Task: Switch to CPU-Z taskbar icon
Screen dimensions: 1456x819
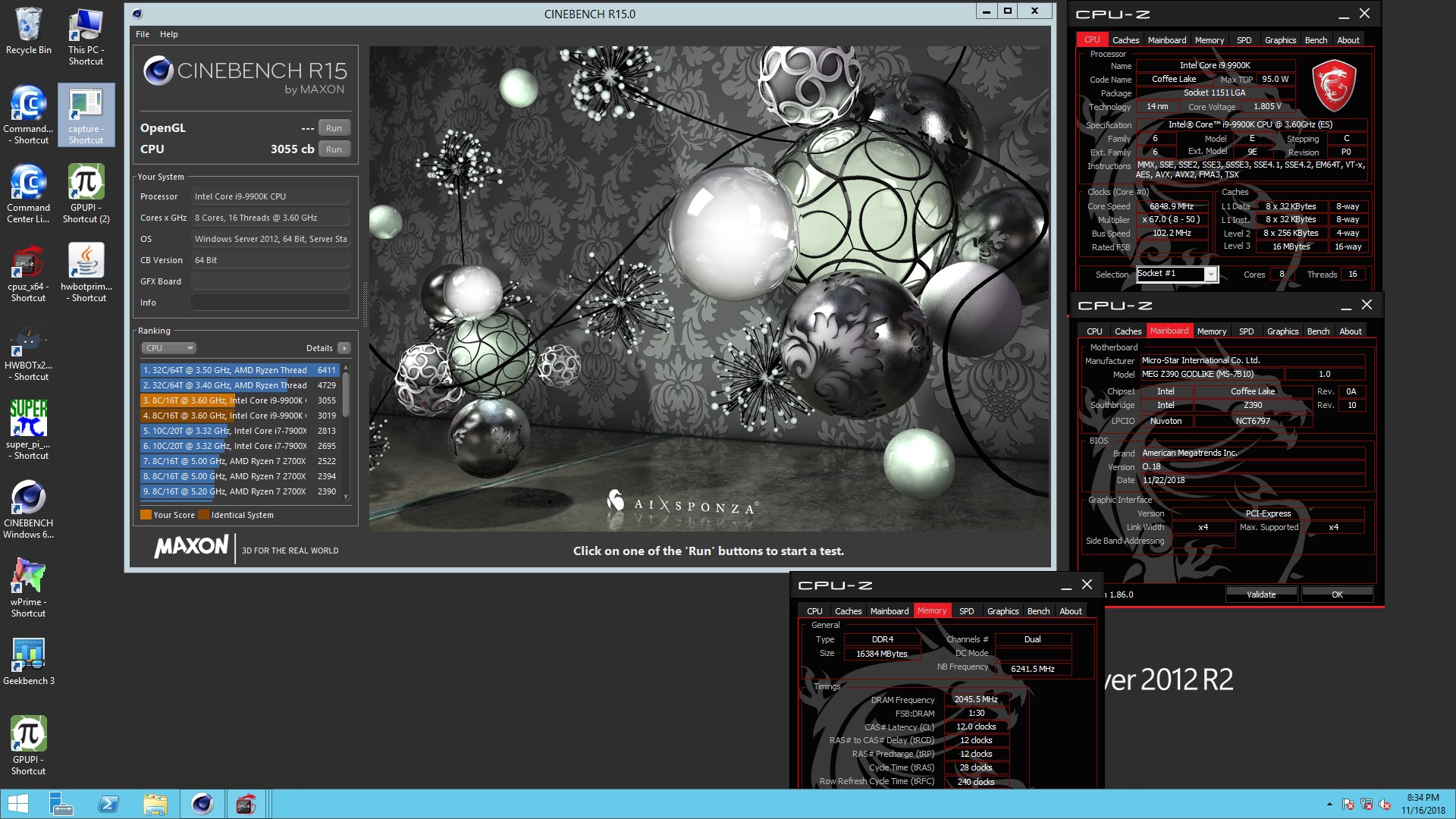Action: [x=246, y=804]
